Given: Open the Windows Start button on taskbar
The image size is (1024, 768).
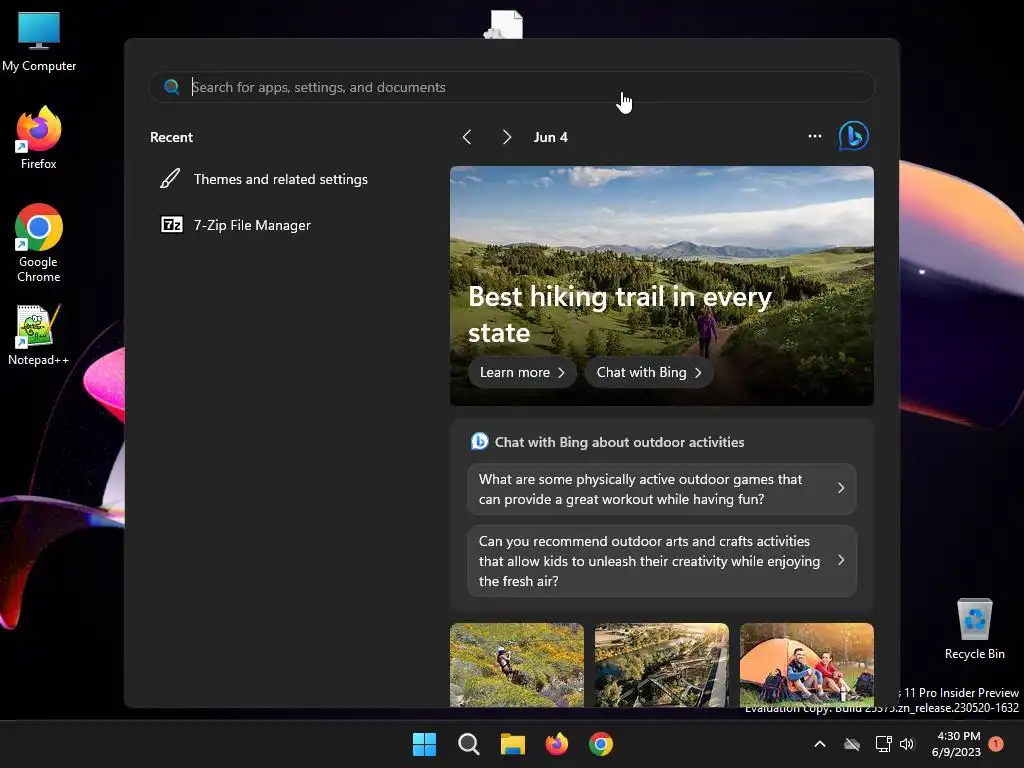Looking at the screenshot, I should tap(424, 744).
